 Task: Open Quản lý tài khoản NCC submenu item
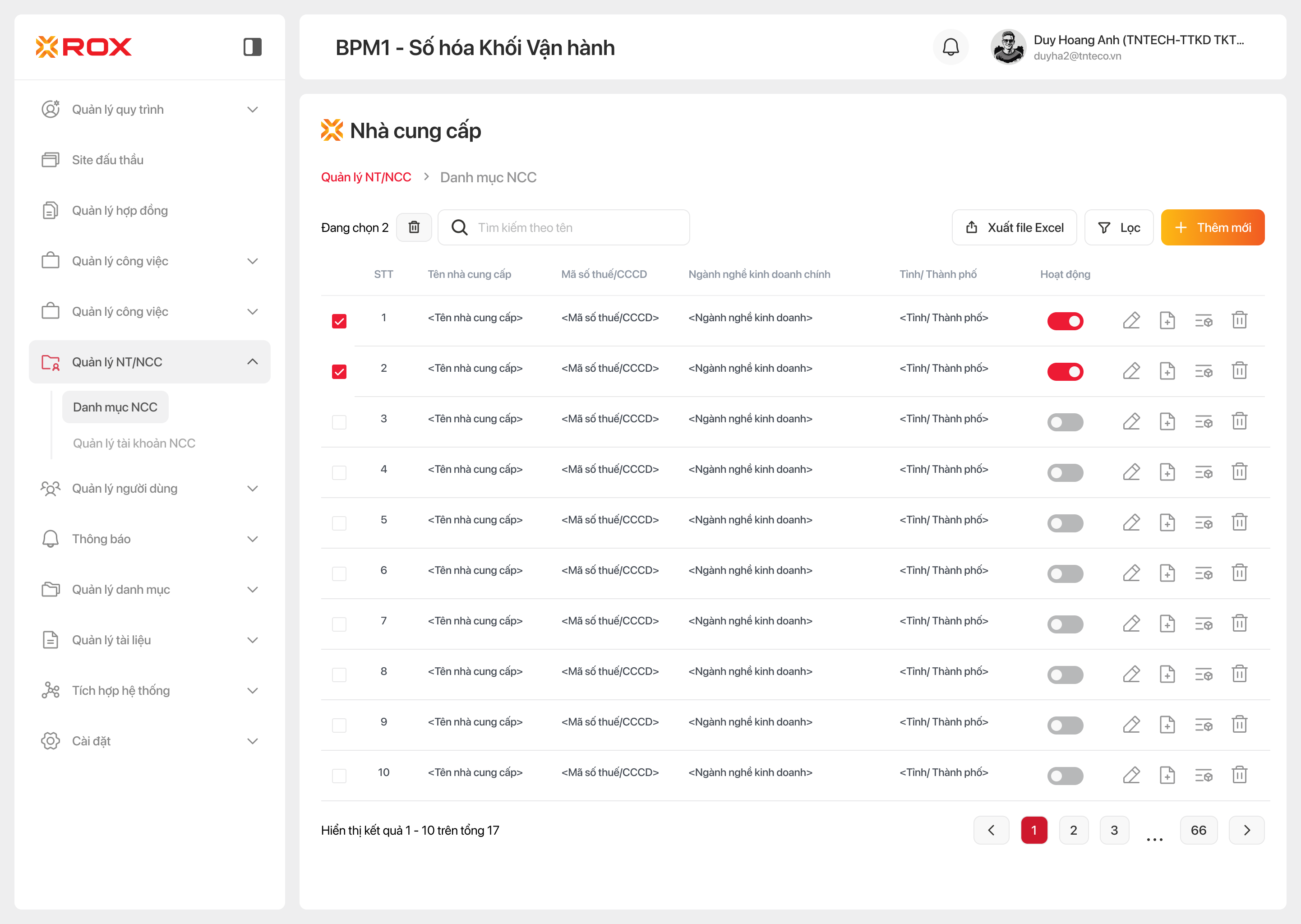point(134,443)
